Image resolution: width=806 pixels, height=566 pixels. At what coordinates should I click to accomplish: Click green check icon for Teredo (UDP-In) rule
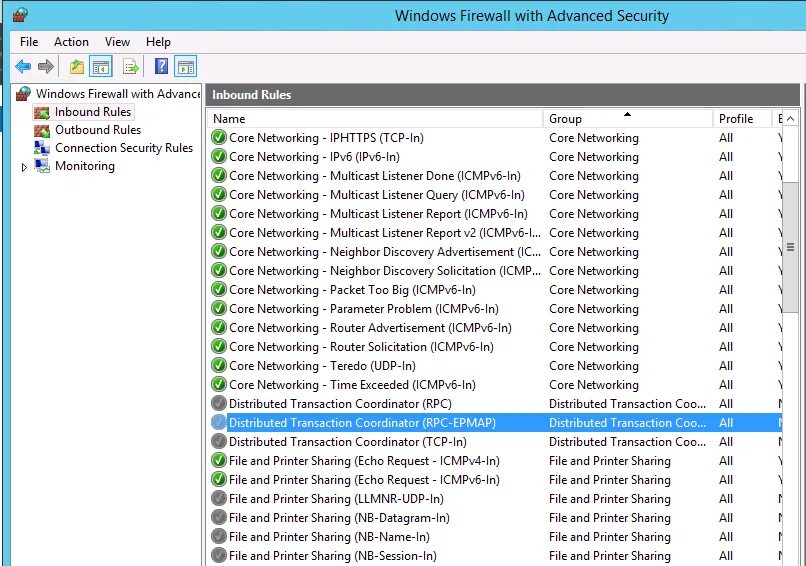(x=219, y=366)
